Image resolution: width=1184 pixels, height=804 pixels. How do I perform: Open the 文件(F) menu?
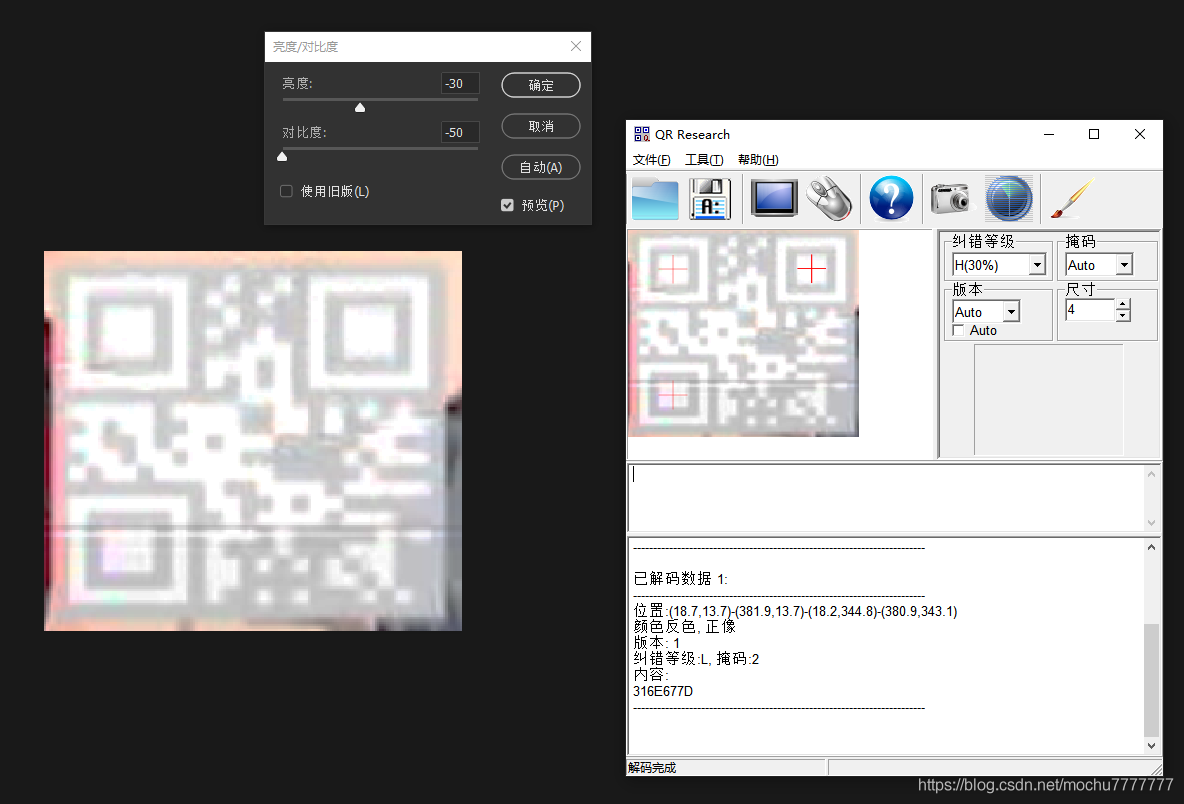(651, 159)
